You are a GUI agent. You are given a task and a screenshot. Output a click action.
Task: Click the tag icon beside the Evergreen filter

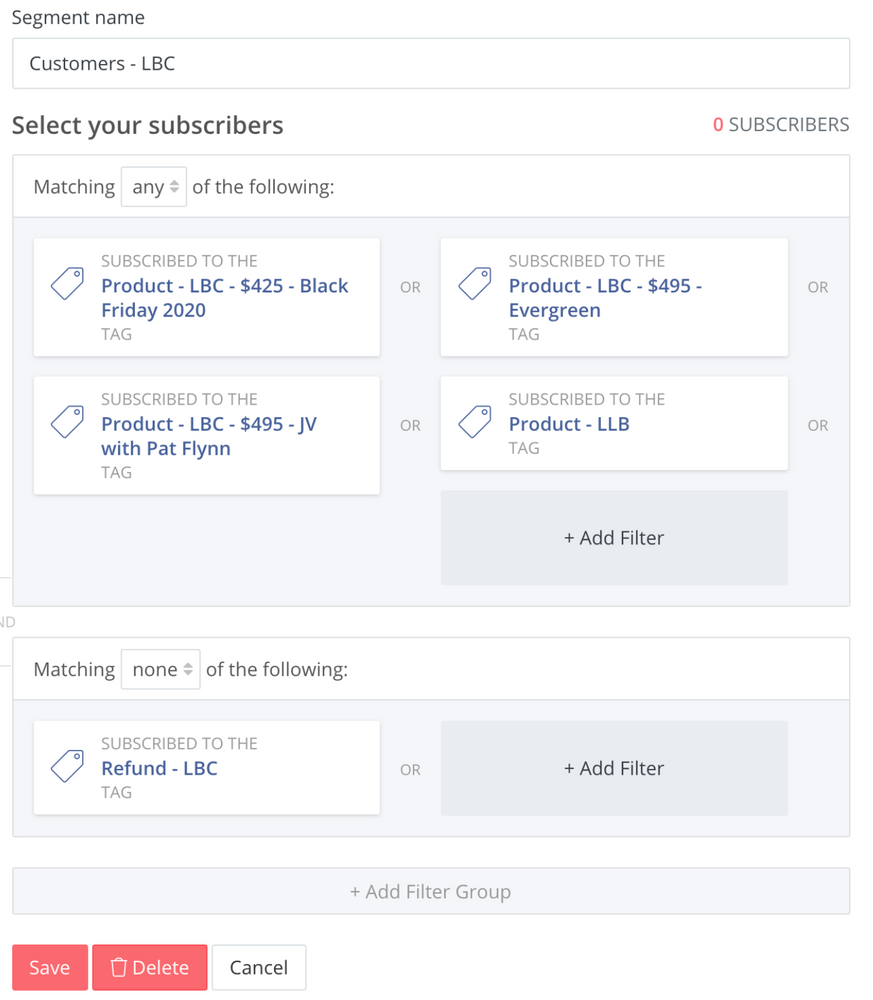click(474, 284)
